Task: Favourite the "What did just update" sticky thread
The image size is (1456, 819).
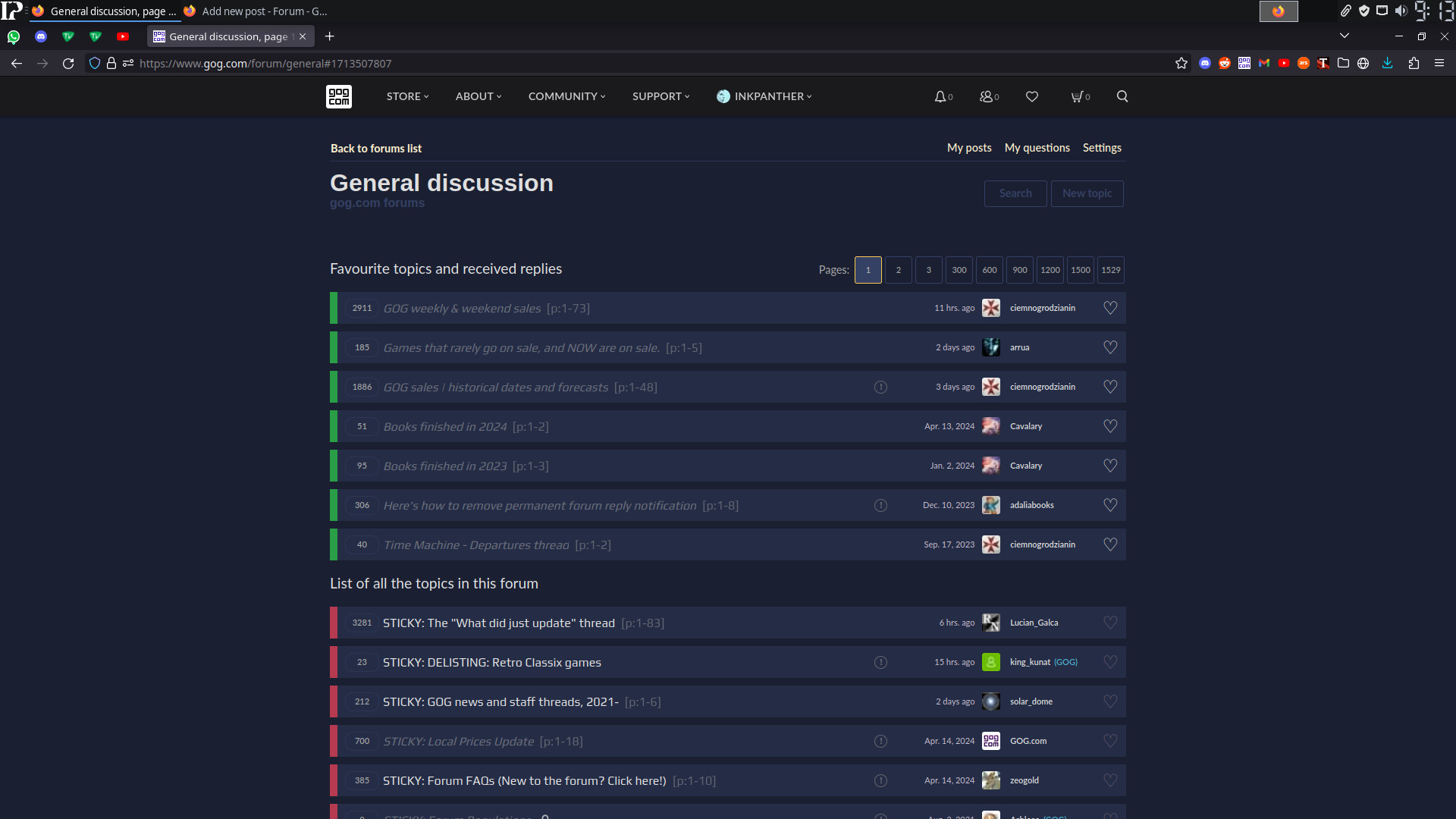Action: coord(1110,623)
